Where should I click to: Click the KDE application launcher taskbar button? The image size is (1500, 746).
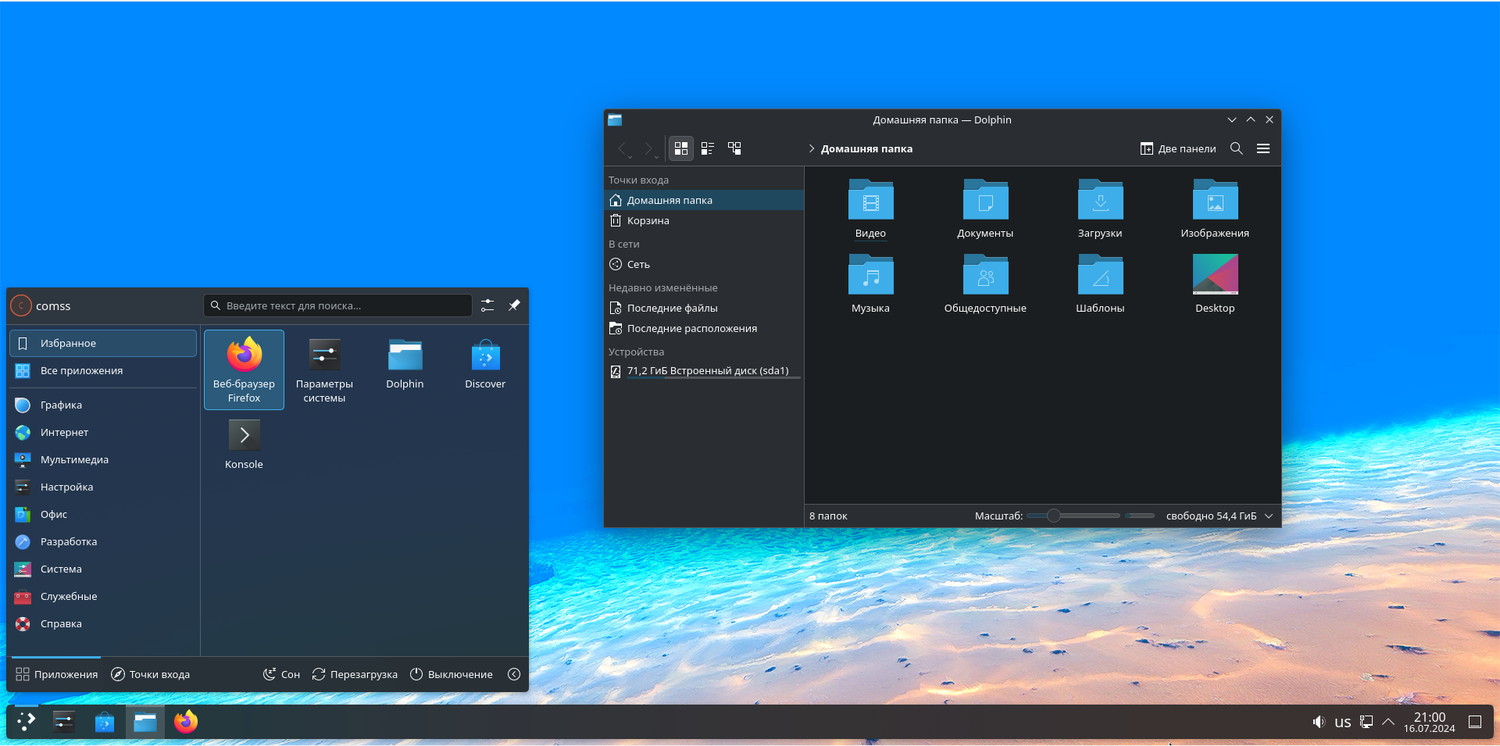(x=26, y=722)
